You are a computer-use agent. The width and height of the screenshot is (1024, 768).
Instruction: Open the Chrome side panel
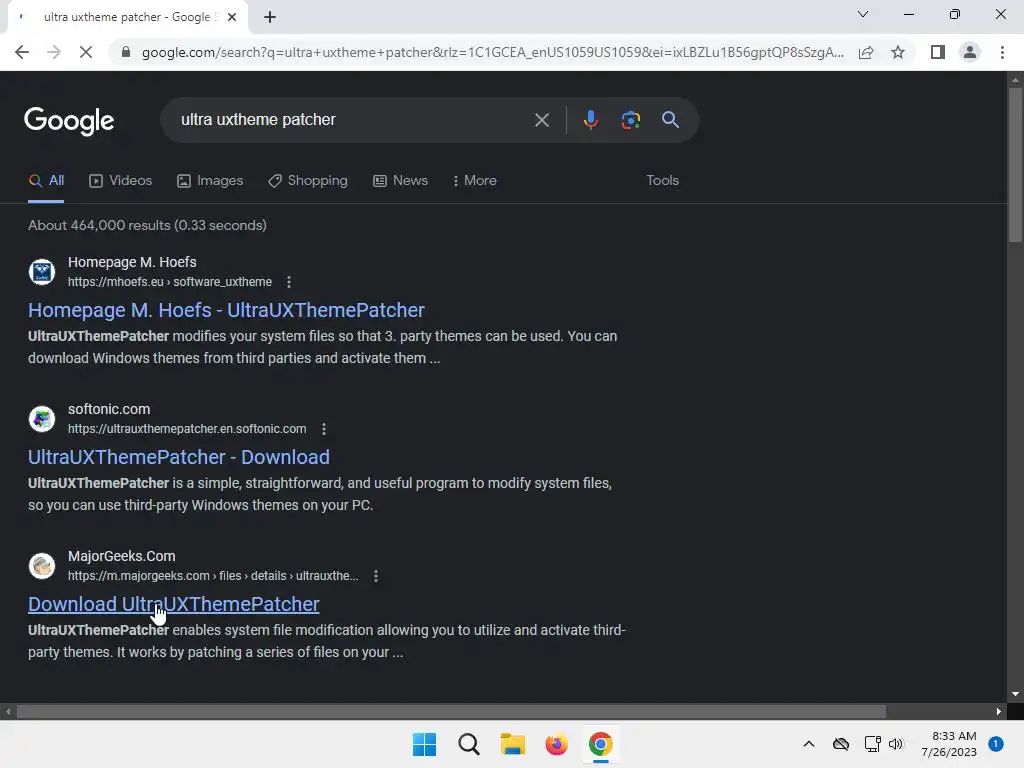938,52
